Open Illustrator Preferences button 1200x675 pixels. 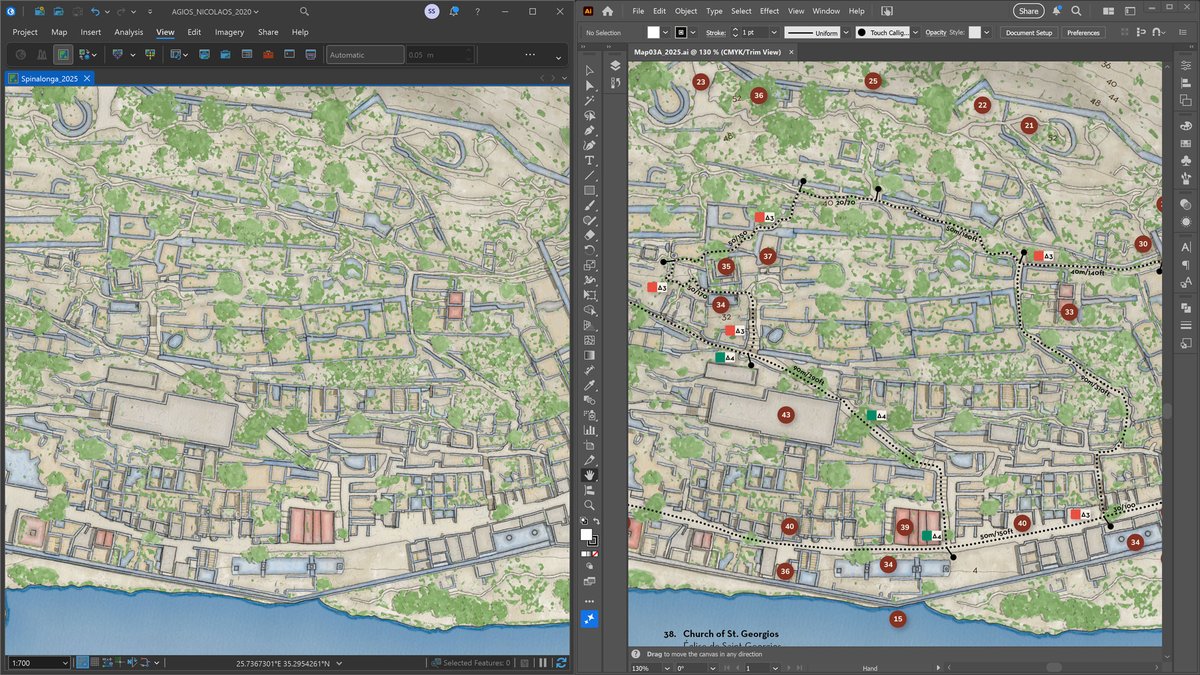1083,33
